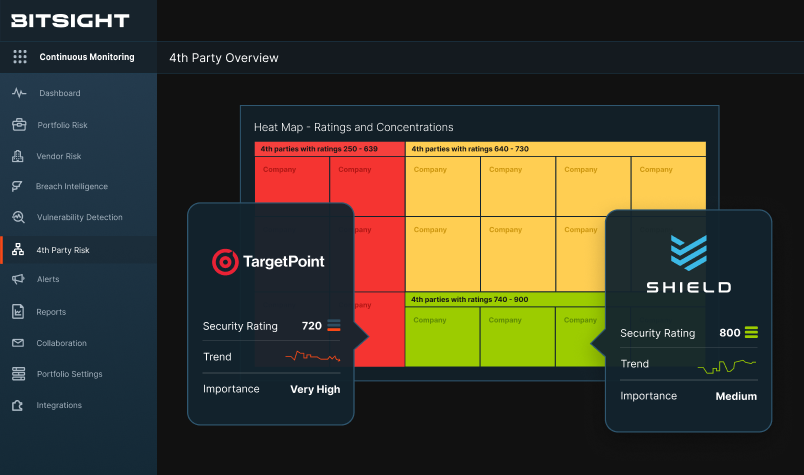Click the TargetPoint company name
The height and width of the screenshot is (475, 804).
(x=284, y=262)
